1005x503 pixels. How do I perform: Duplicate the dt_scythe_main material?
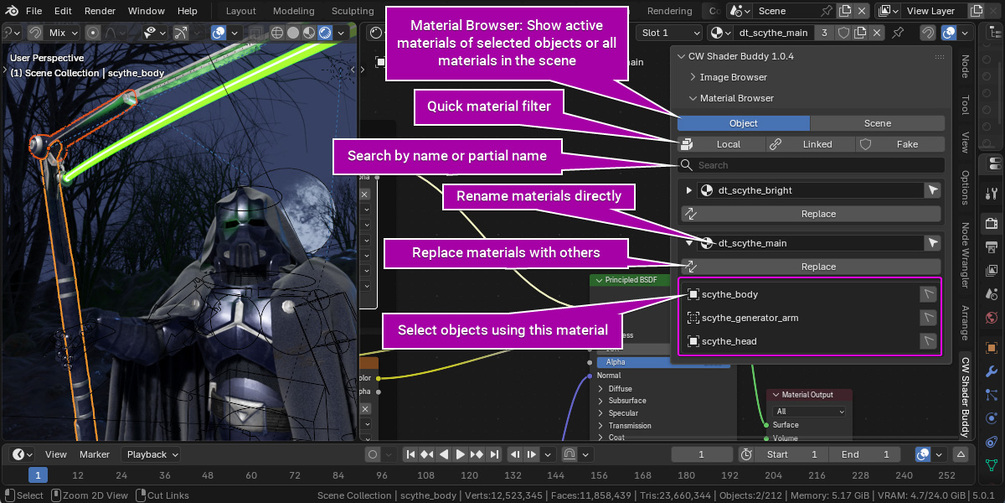tap(860, 33)
